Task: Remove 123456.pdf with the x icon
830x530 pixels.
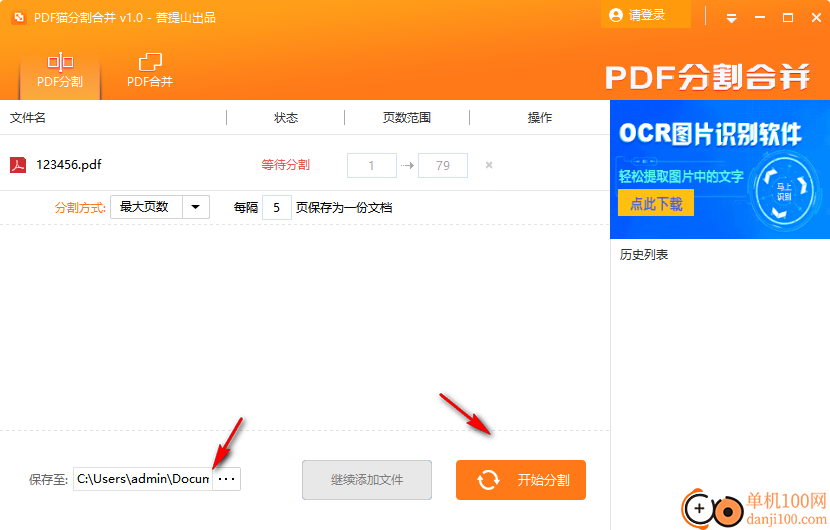Action: (489, 165)
